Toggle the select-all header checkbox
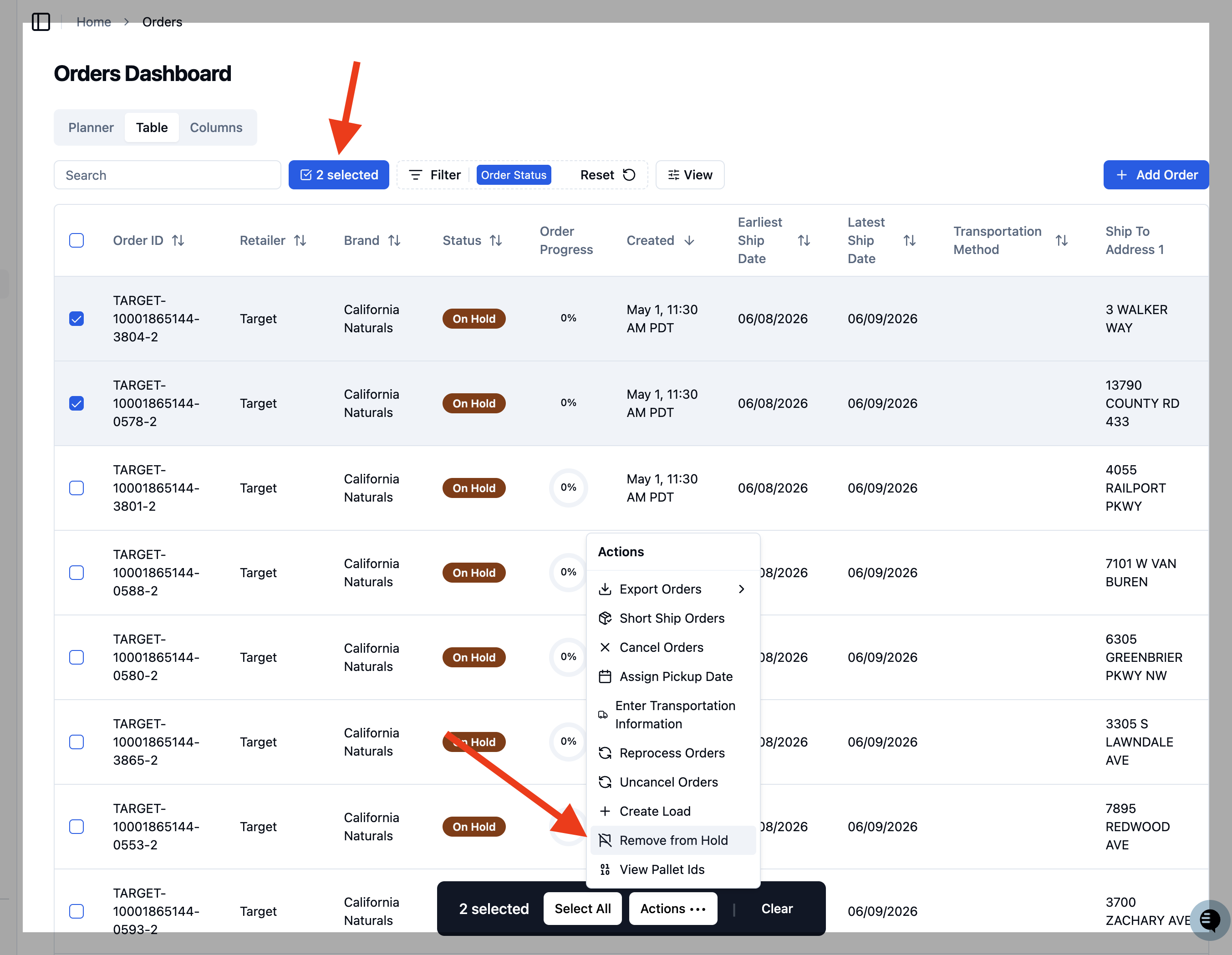Screen dimensions: 1232x955 point(77,240)
